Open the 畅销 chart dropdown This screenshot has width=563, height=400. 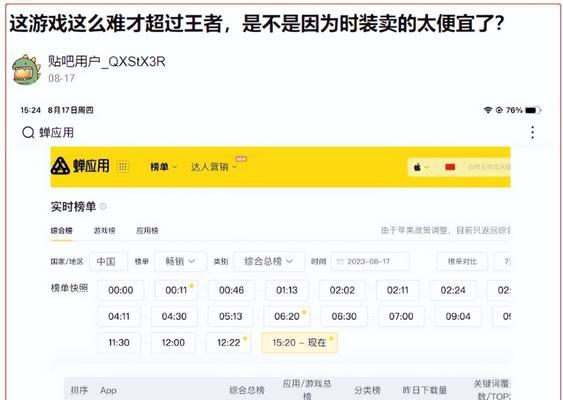[x=181, y=261]
